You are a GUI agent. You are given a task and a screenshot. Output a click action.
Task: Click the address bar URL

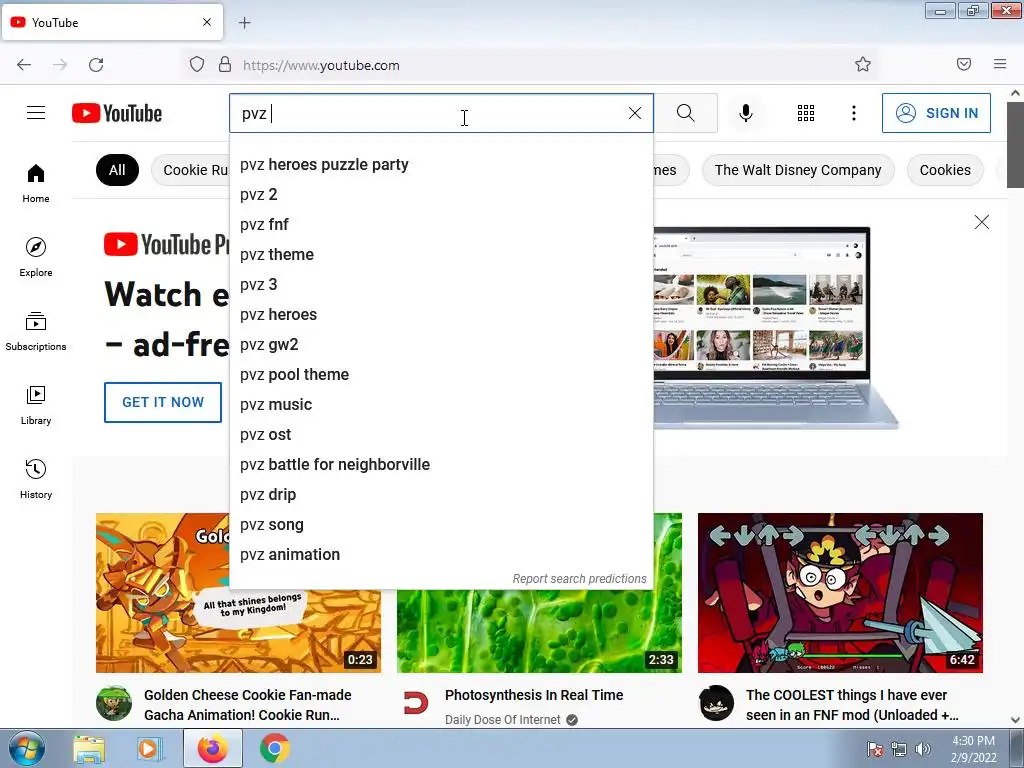coord(321,65)
